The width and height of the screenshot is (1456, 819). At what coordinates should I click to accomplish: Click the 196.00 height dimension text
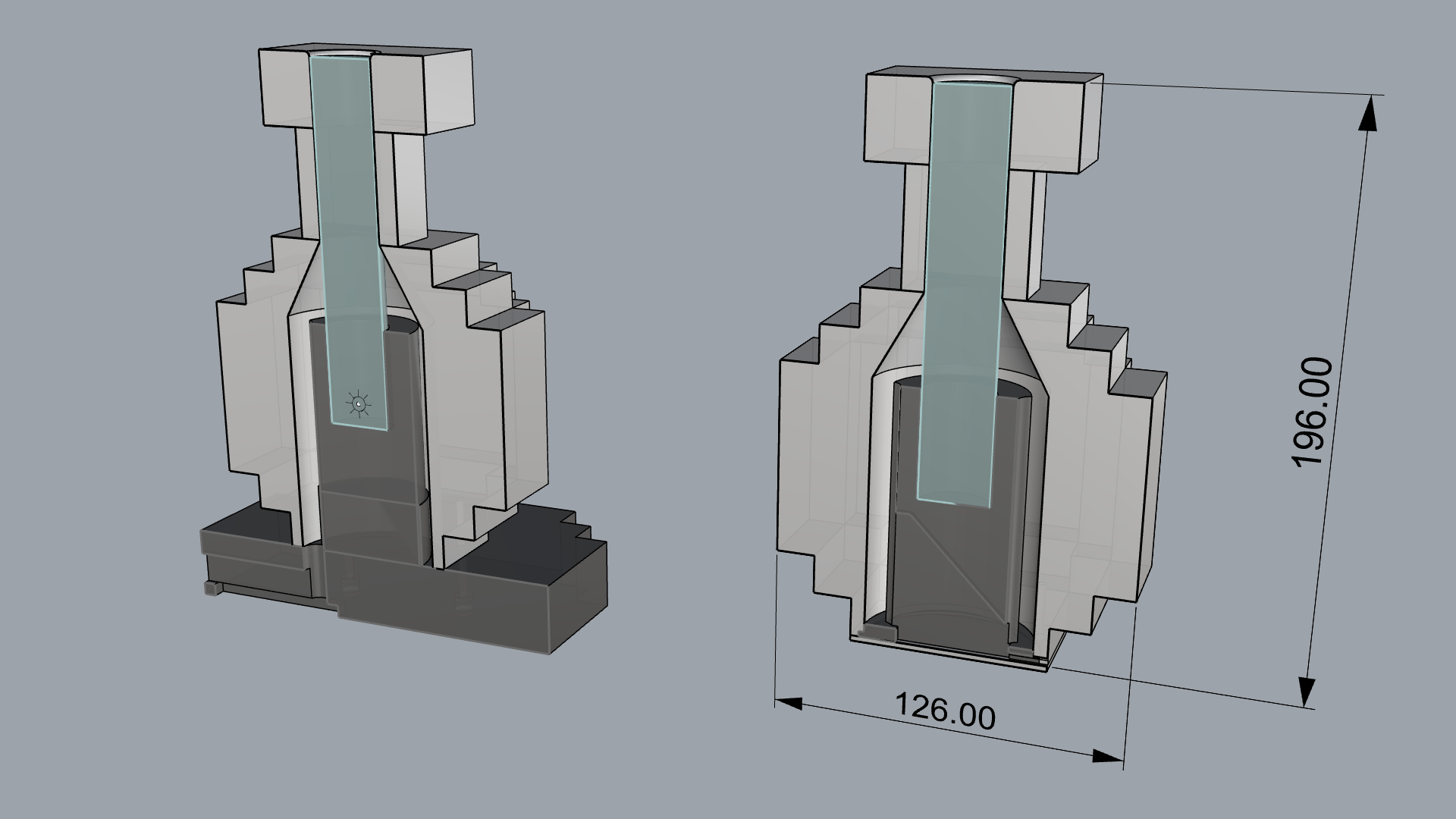point(1311,413)
